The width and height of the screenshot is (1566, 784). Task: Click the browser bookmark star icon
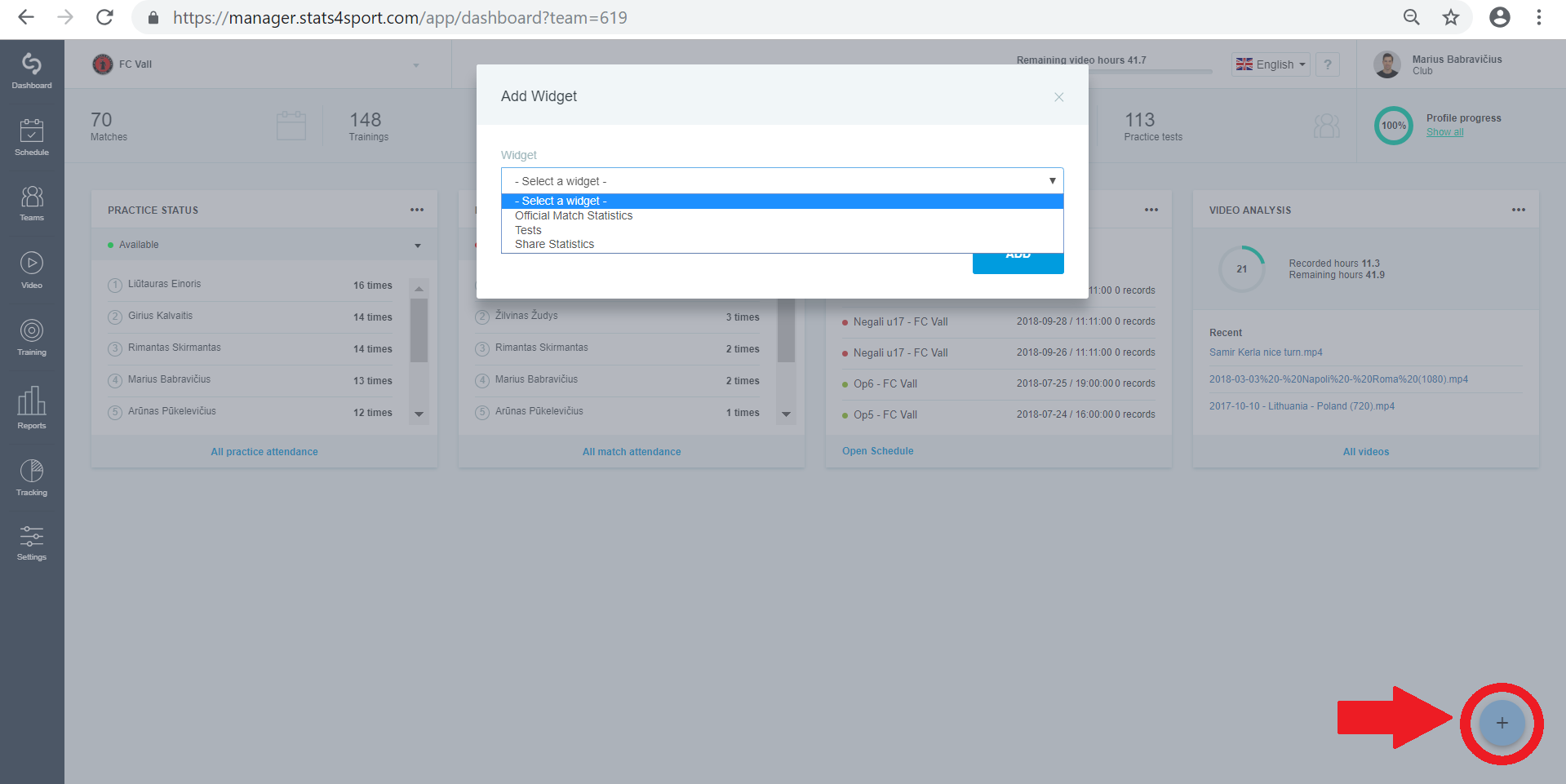[x=1450, y=17]
